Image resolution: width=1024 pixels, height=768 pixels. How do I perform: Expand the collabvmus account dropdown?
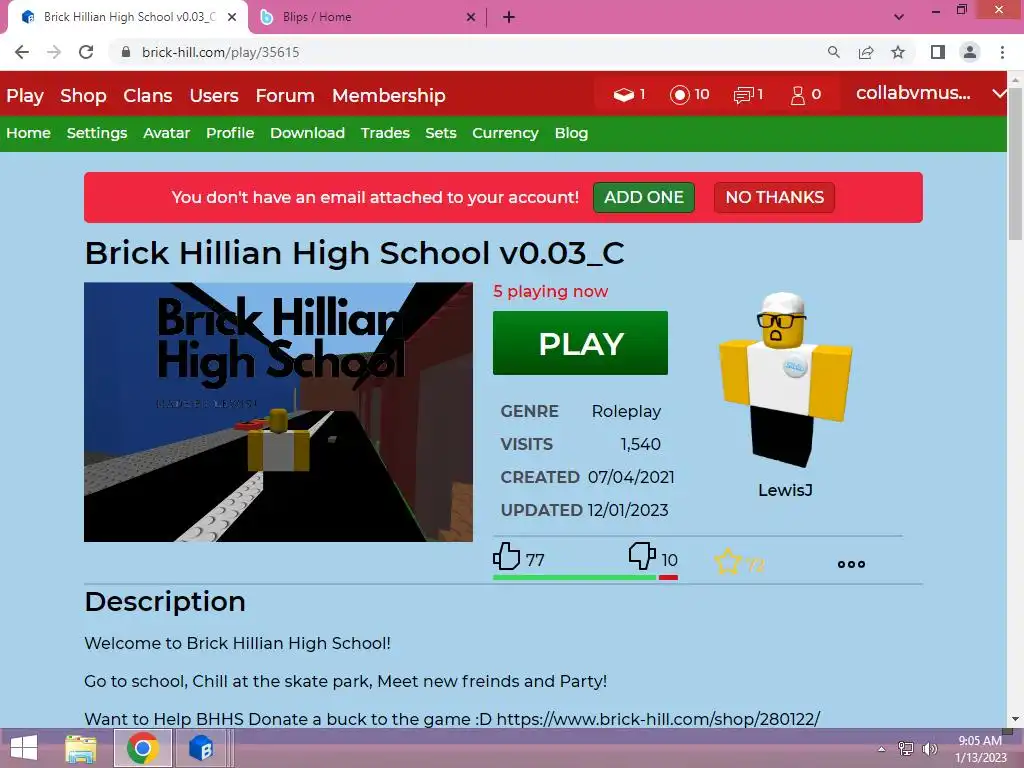[x=999, y=93]
